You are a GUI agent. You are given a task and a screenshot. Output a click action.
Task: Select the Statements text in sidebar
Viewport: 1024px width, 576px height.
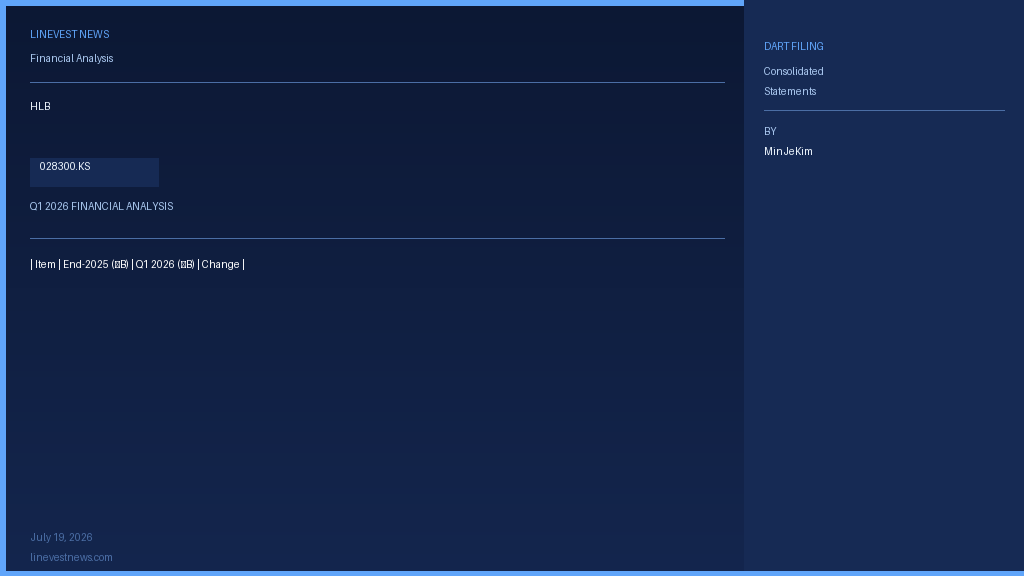pyautogui.click(x=790, y=91)
